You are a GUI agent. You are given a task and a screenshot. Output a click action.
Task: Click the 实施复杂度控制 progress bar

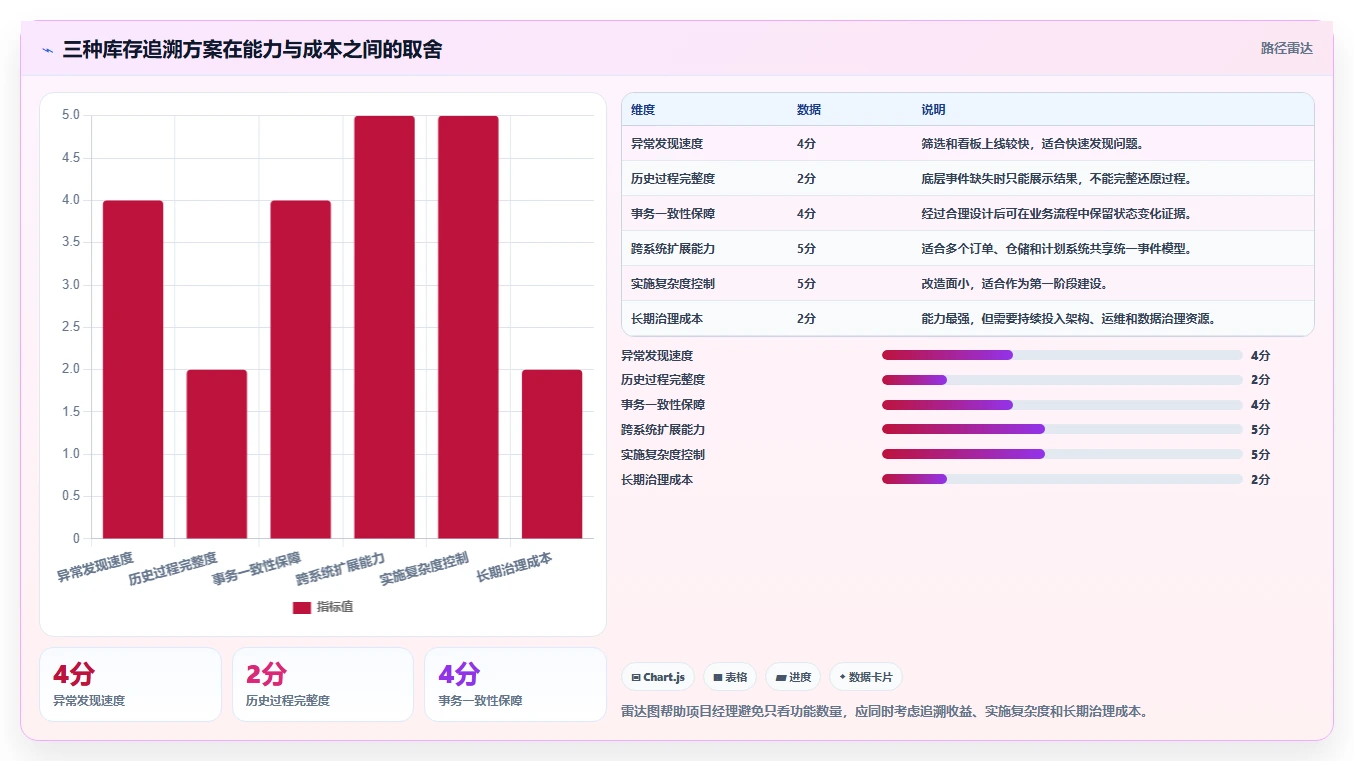[1062, 454]
